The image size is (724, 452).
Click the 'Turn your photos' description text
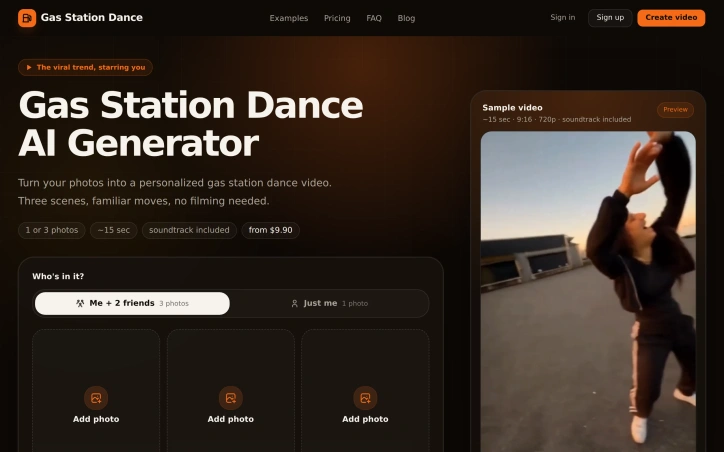click(x=175, y=192)
